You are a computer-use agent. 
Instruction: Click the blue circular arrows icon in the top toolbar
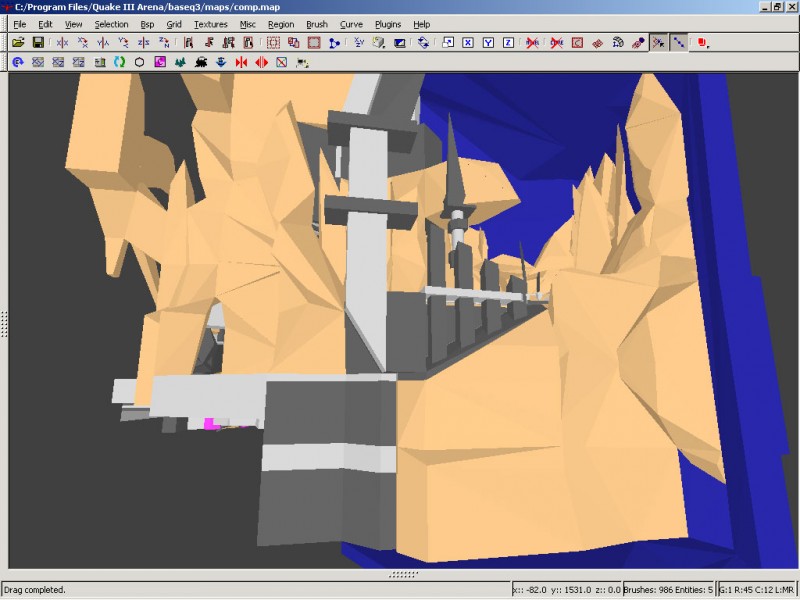click(x=423, y=43)
